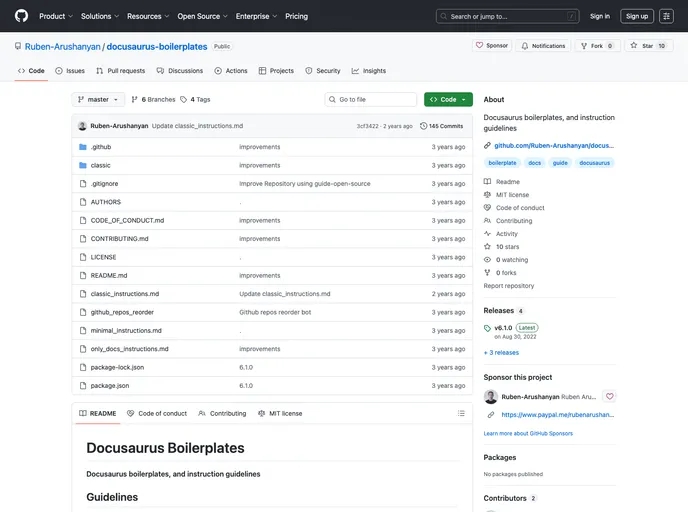Open the .gitignore file
The width and height of the screenshot is (688, 512).
coord(104,184)
